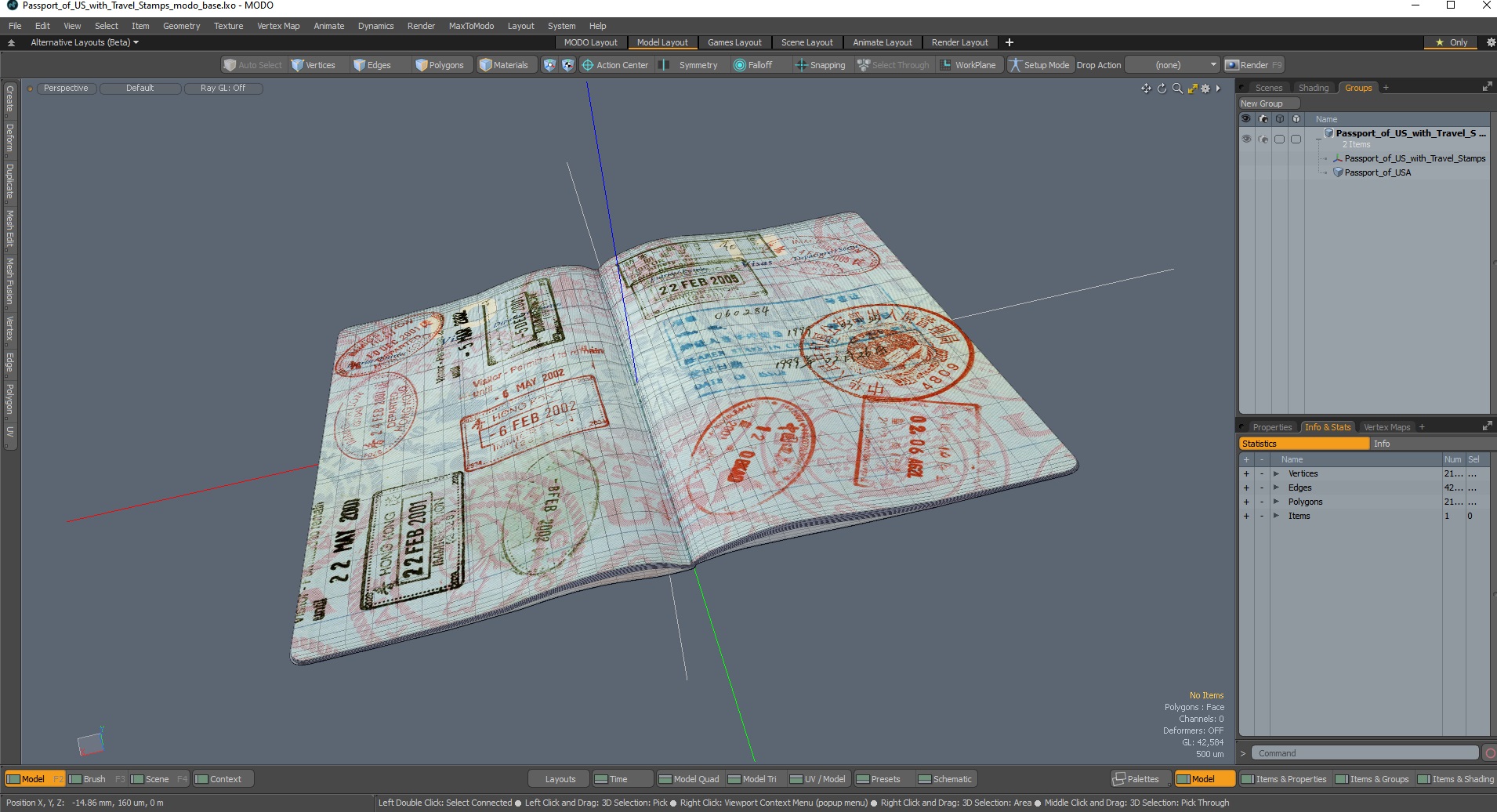Image resolution: width=1497 pixels, height=812 pixels.
Task: Click the command record circle icon
Action: pos(1490,753)
